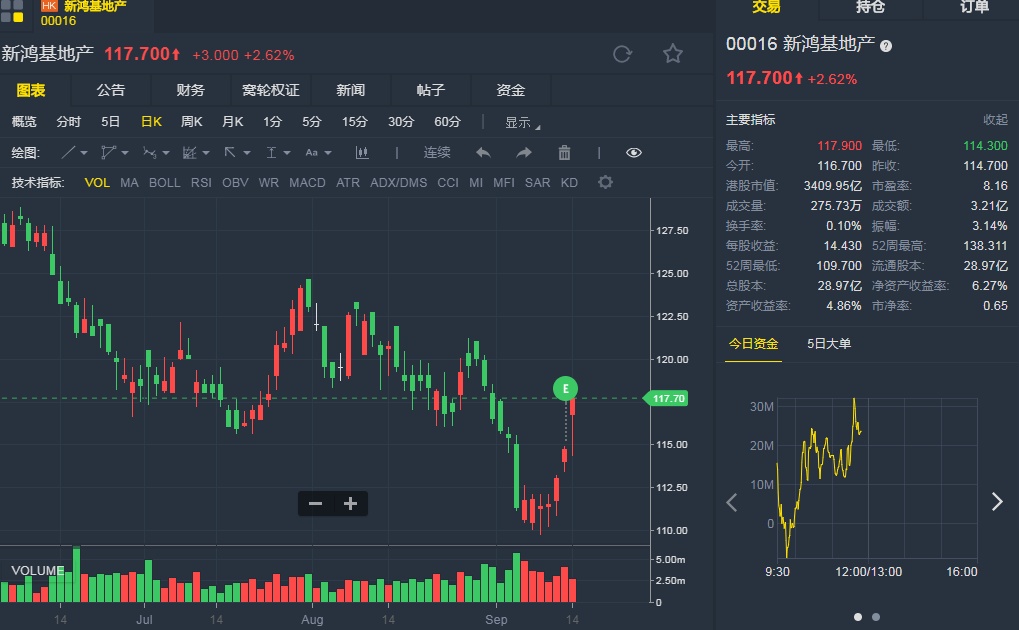The image size is (1019, 630).
Task: Delete drawings with the trash icon
Action: pyautogui.click(x=564, y=153)
